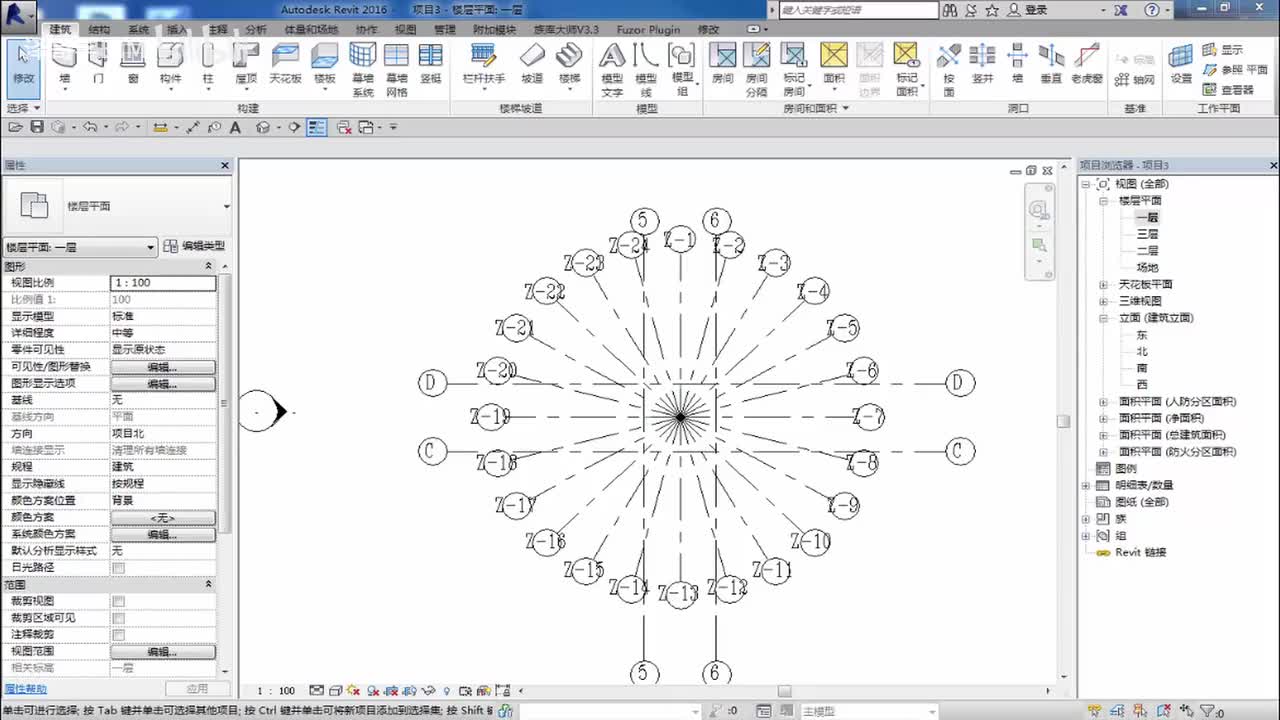Expand the 三维视图 tree node

(1103, 301)
